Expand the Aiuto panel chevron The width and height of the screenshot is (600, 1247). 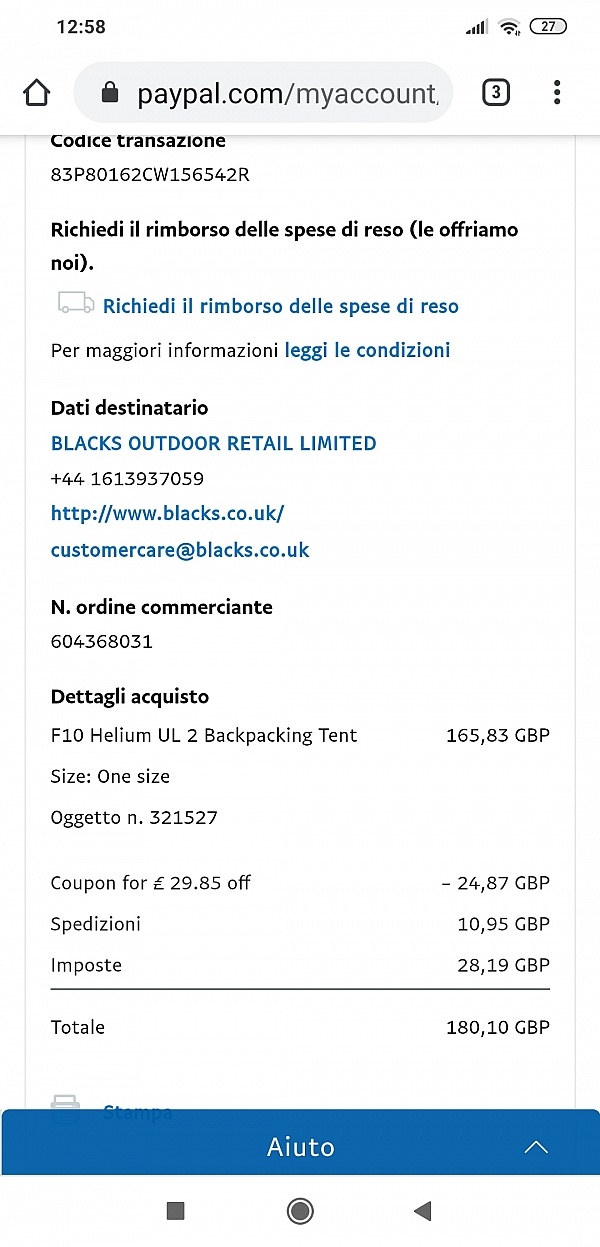[536, 1147]
